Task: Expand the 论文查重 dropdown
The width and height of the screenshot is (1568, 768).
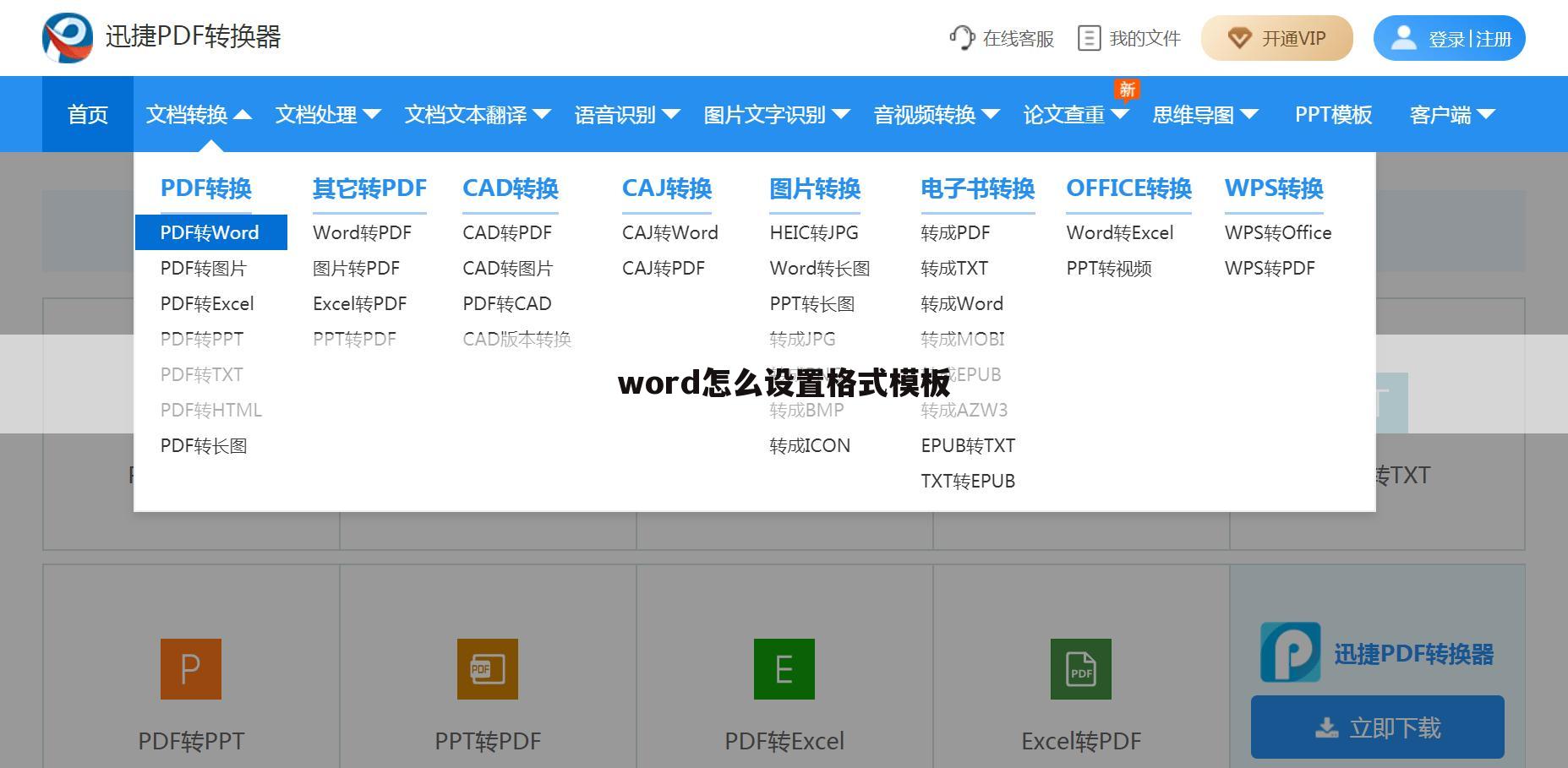Action: (1120, 114)
